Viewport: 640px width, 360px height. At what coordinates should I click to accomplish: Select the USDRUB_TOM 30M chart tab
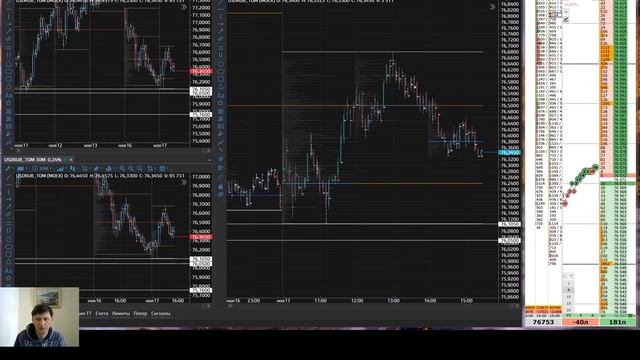33,160
